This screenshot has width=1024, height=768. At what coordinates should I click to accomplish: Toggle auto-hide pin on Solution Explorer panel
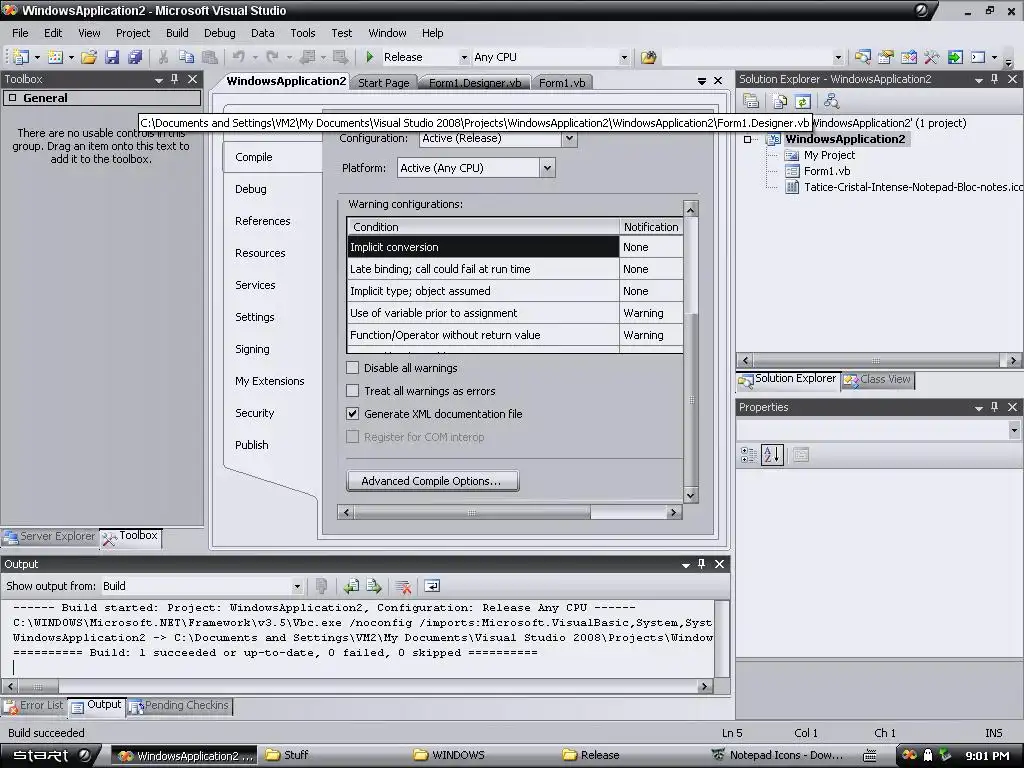(995, 79)
